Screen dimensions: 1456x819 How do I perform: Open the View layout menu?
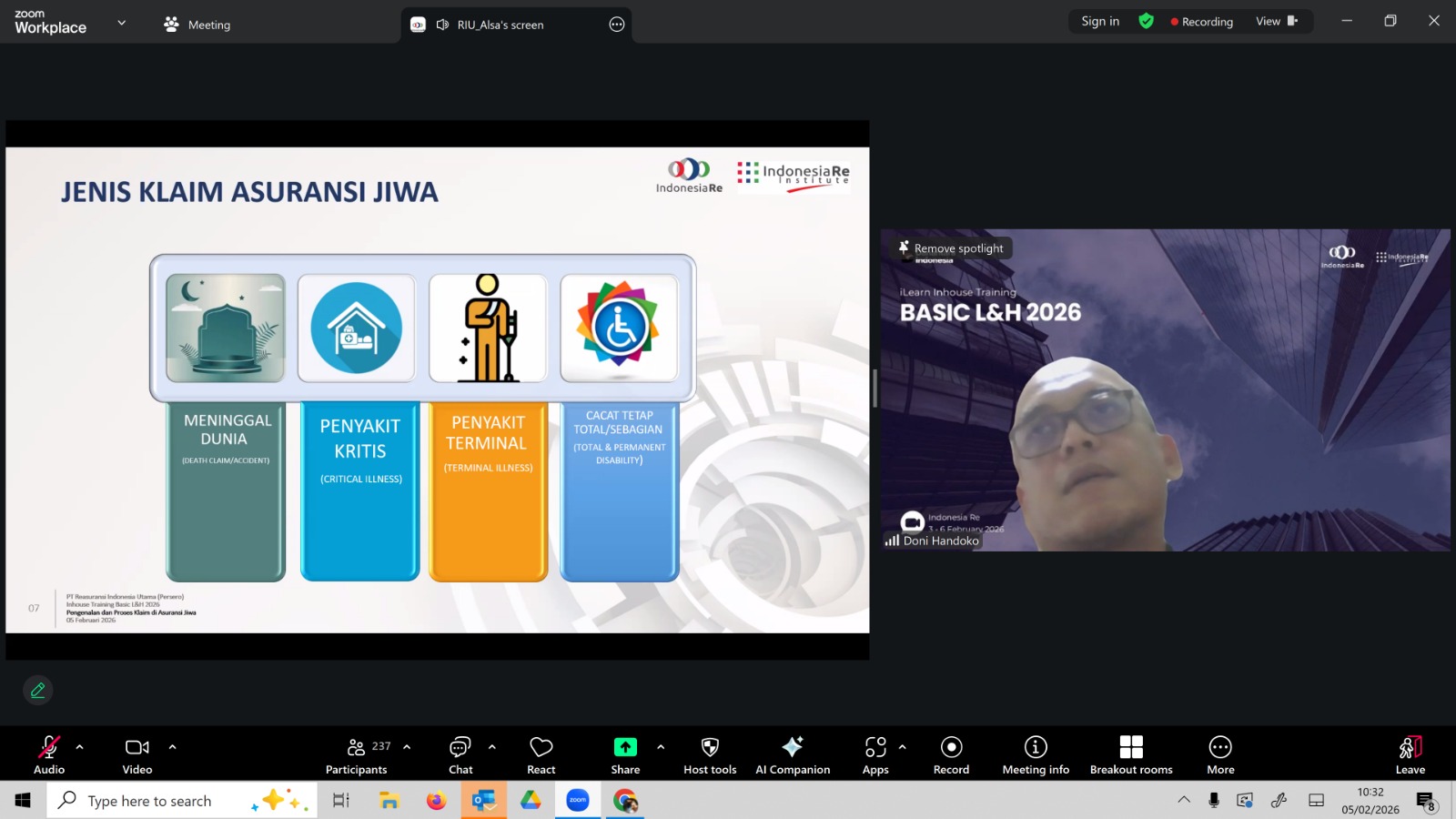(x=1276, y=21)
